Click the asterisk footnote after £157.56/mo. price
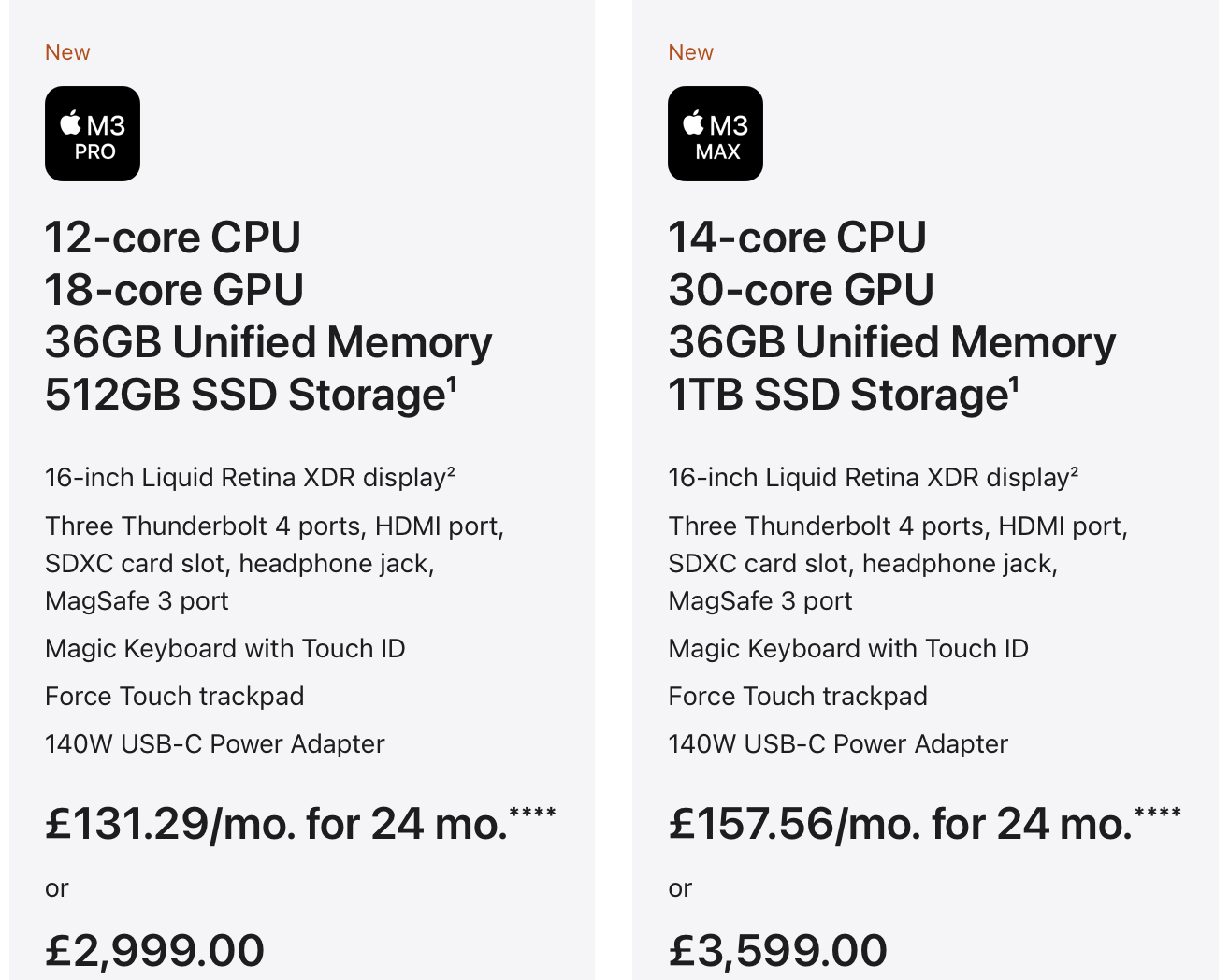 coord(1157,813)
